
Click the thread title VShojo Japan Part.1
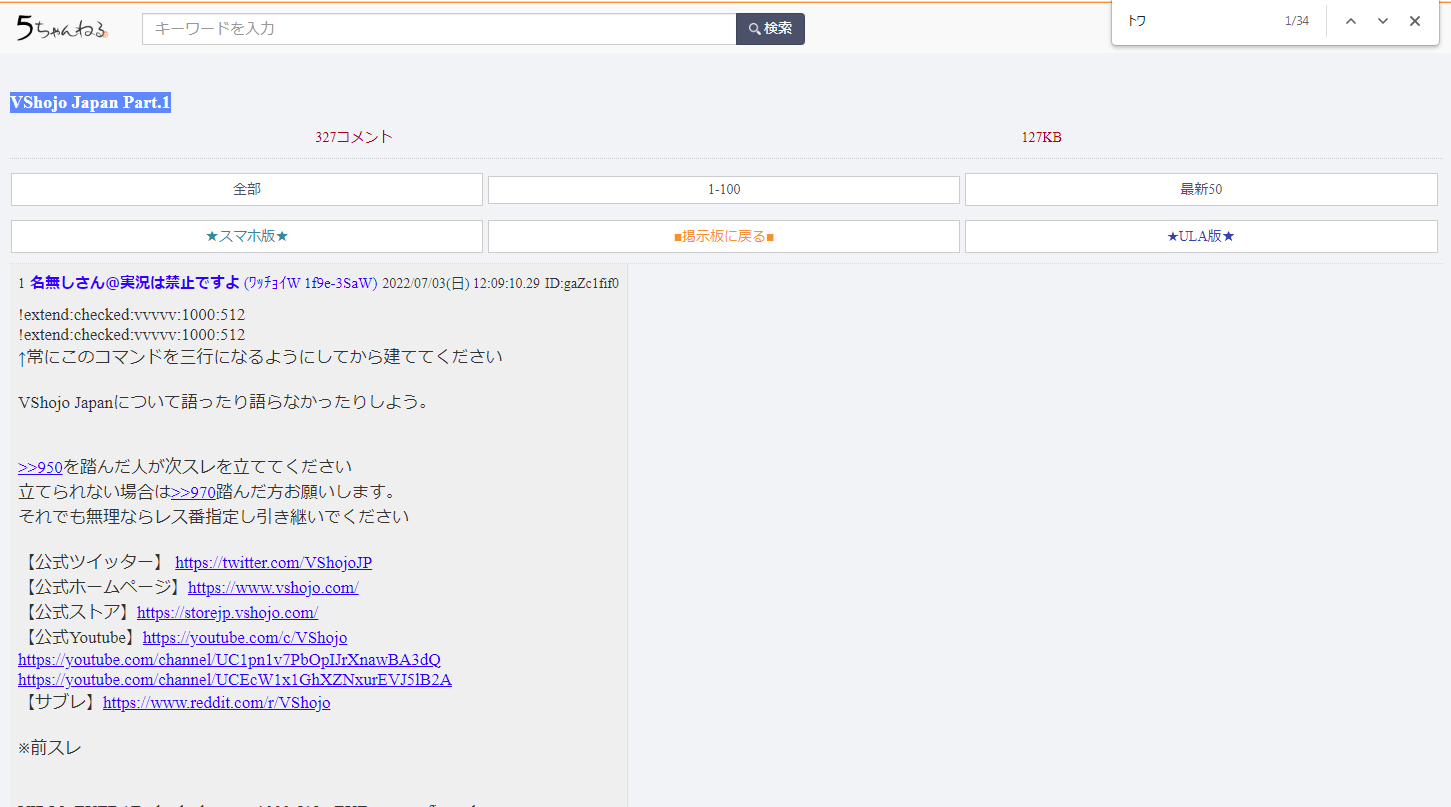(90, 103)
